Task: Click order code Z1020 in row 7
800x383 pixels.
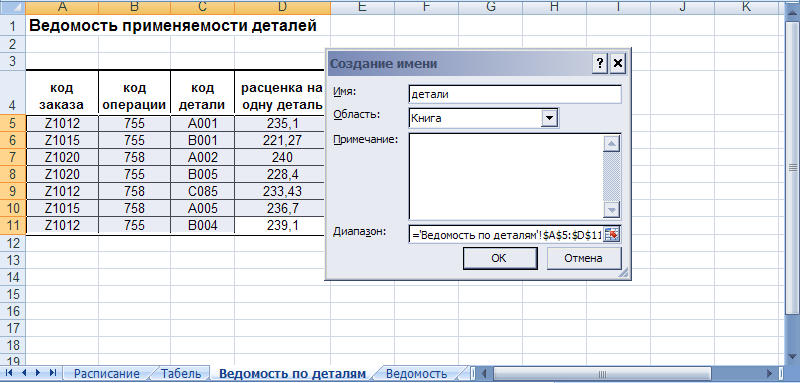Action: tap(62, 157)
